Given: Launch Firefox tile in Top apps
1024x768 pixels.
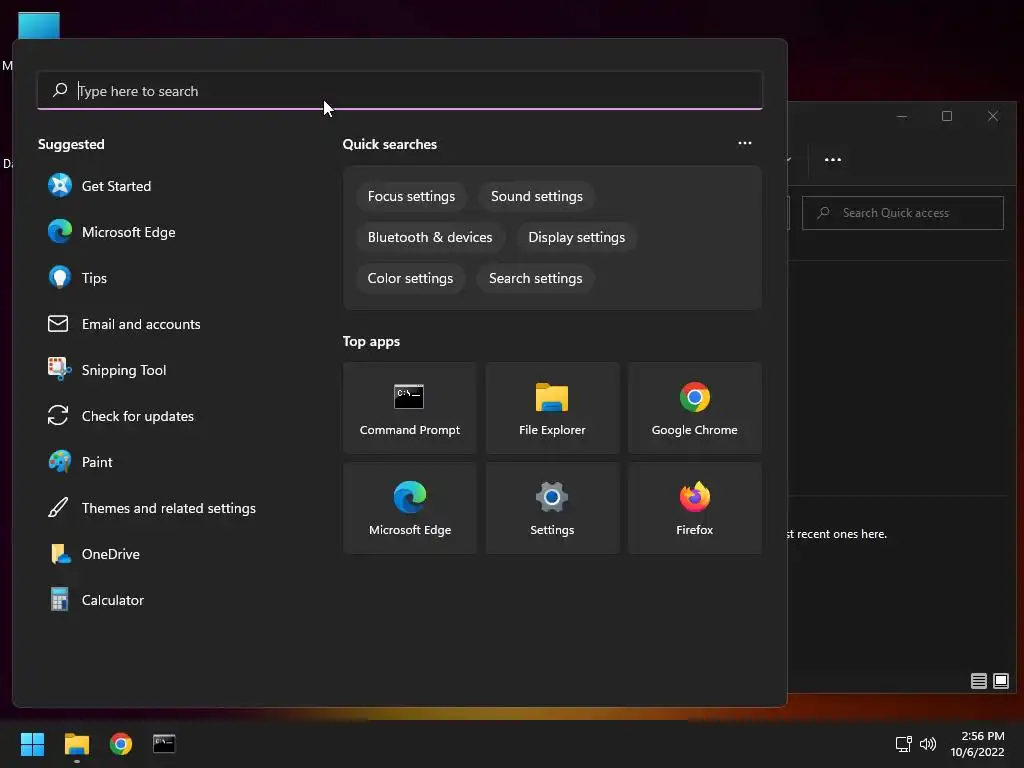Looking at the screenshot, I should (694, 508).
